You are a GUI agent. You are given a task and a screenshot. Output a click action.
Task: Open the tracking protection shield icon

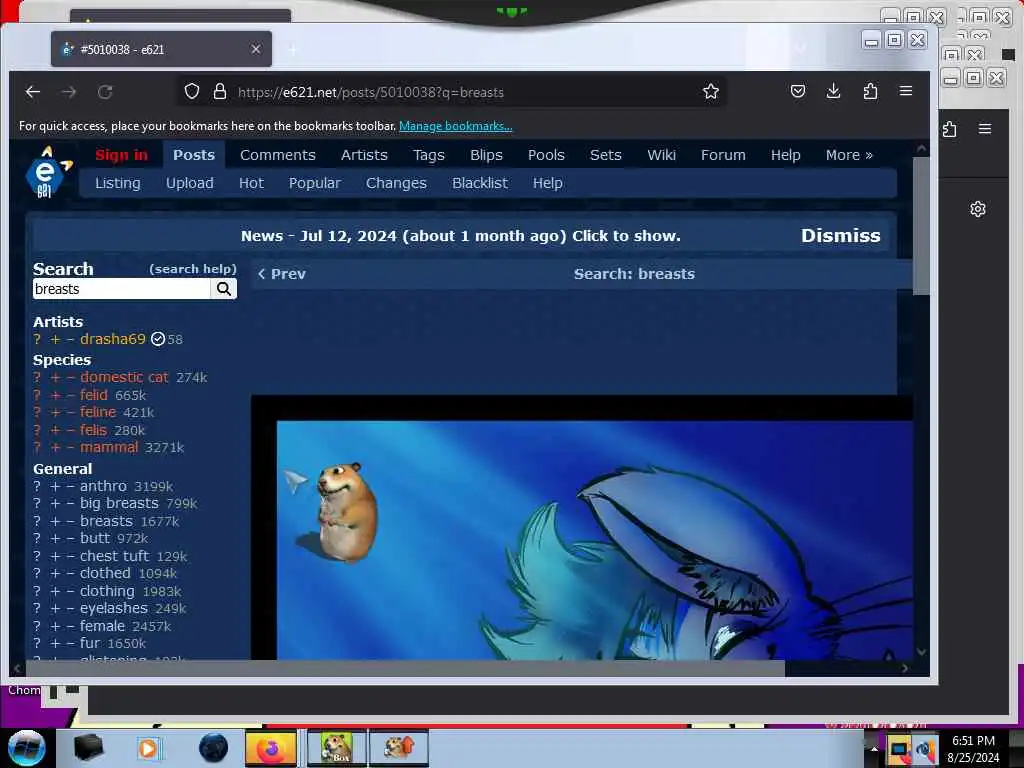click(x=191, y=91)
